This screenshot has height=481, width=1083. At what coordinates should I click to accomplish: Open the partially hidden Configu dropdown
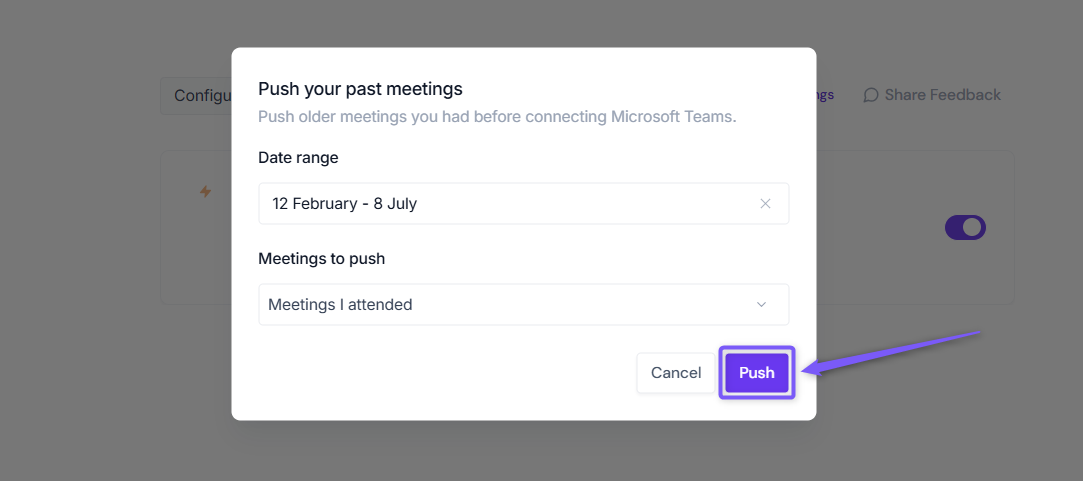click(196, 95)
